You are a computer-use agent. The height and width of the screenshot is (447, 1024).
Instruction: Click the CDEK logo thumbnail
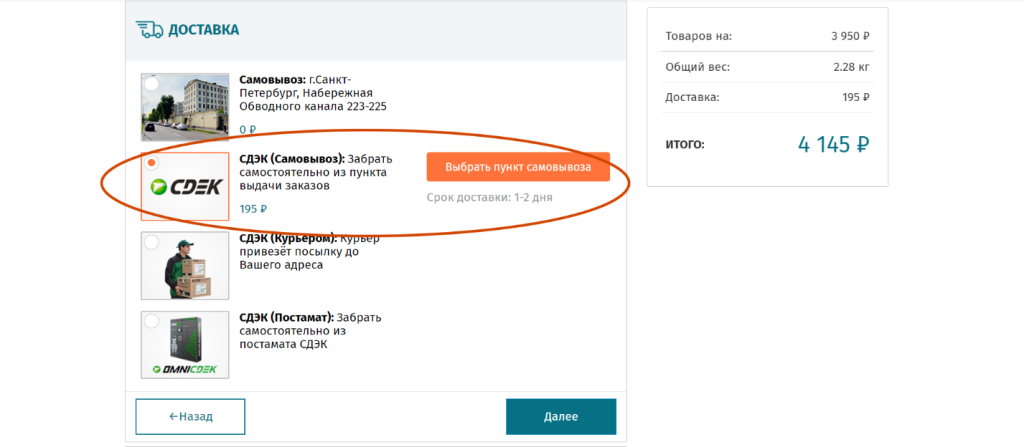pyautogui.click(x=185, y=186)
